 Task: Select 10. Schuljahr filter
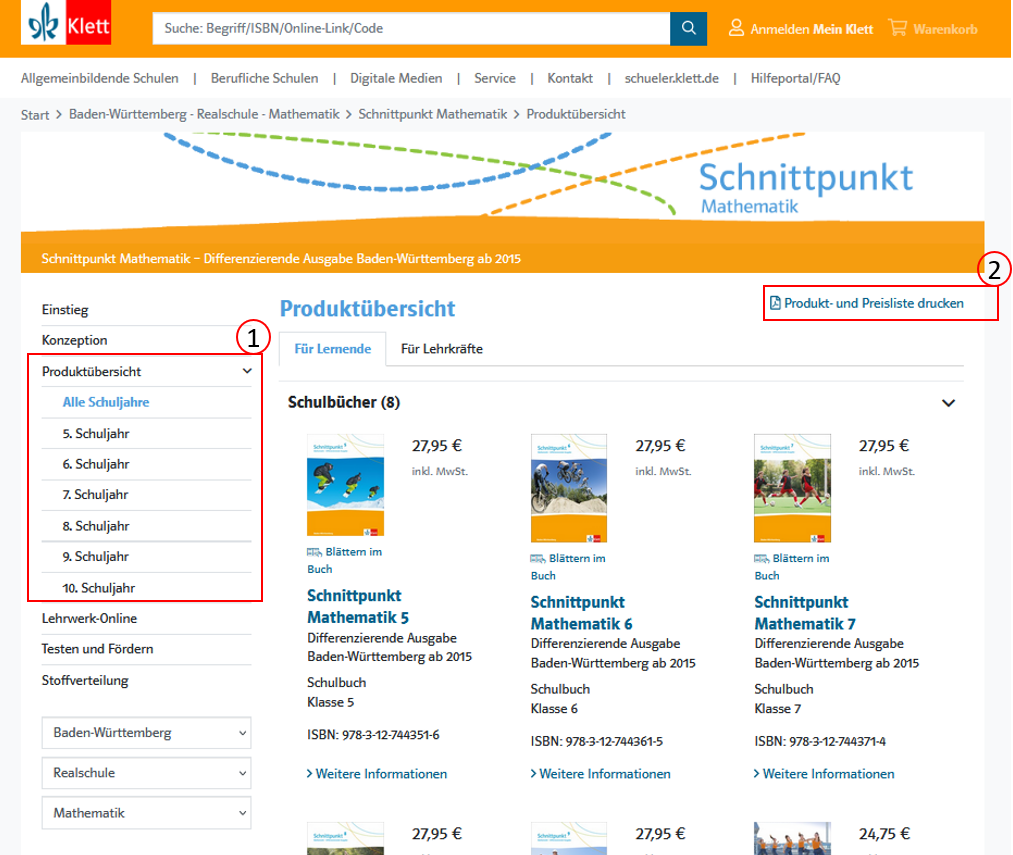click(x=98, y=588)
